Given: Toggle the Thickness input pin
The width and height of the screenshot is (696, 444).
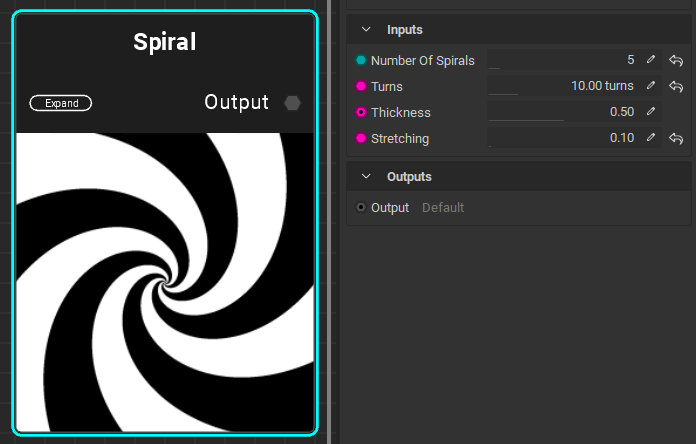Looking at the screenshot, I should (x=361, y=112).
